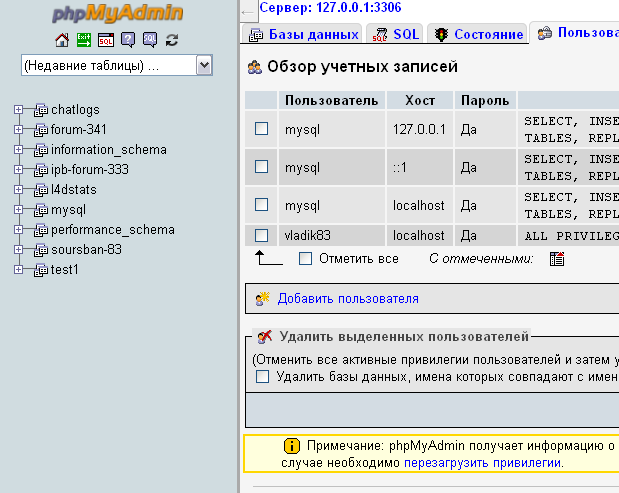The width and height of the screenshot is (619, 493).
Task: Click the green Exit logout icon
Action: click(84, 40)
